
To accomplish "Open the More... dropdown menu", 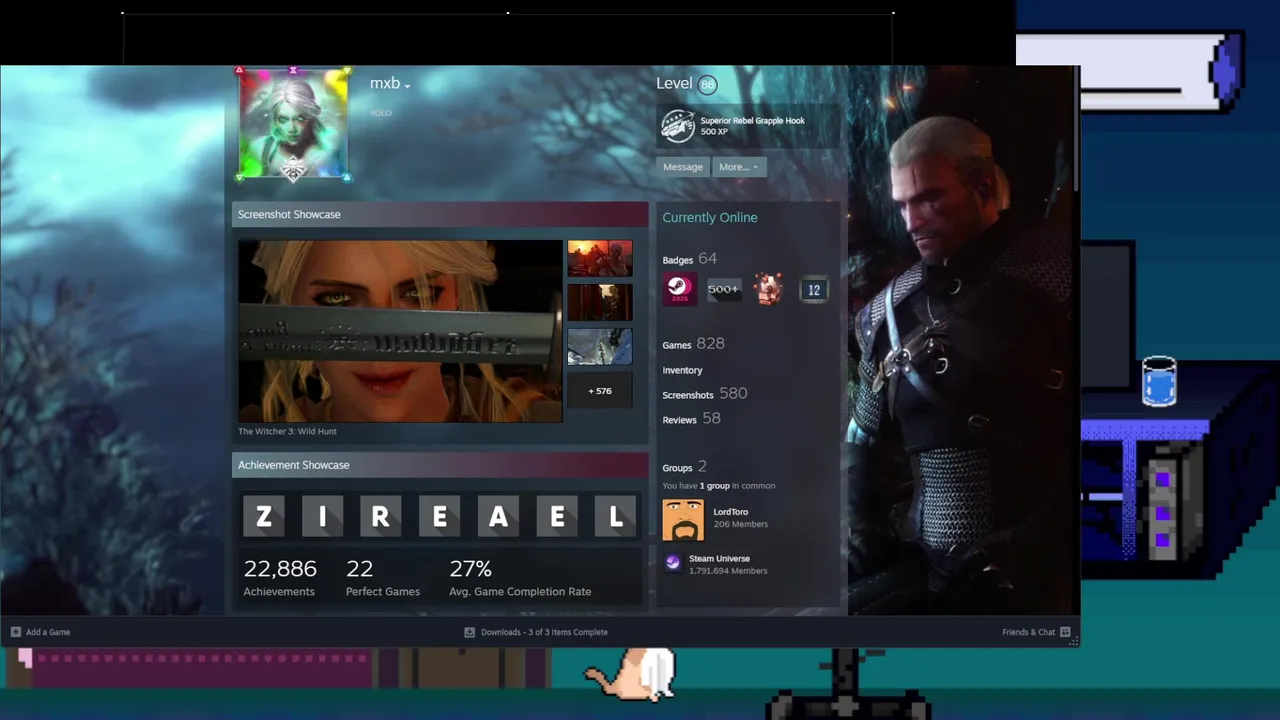I will pos(739,167).
